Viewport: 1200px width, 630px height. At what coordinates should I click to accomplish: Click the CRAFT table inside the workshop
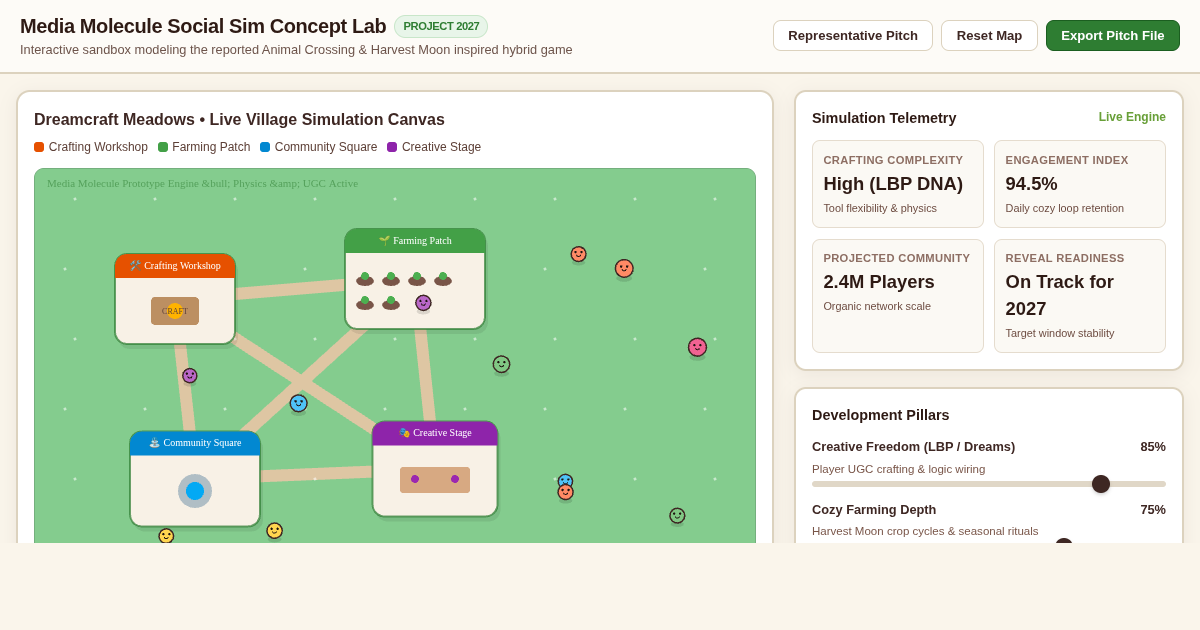tap(175, 311)
